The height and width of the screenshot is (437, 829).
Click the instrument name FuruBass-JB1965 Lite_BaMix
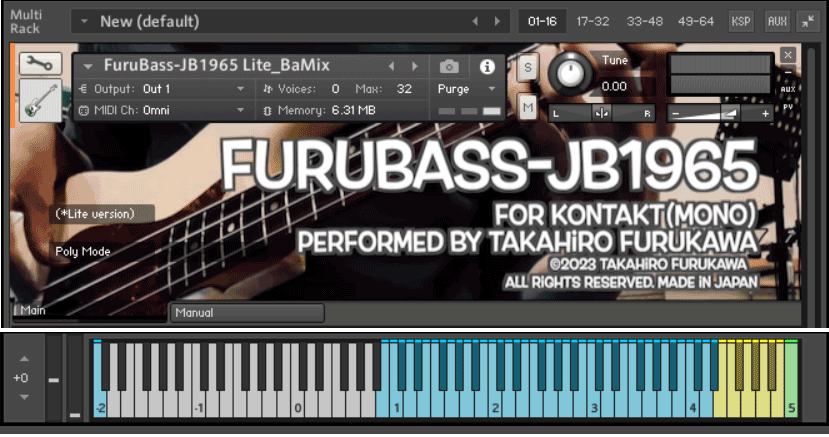click(x=217, y=66)
